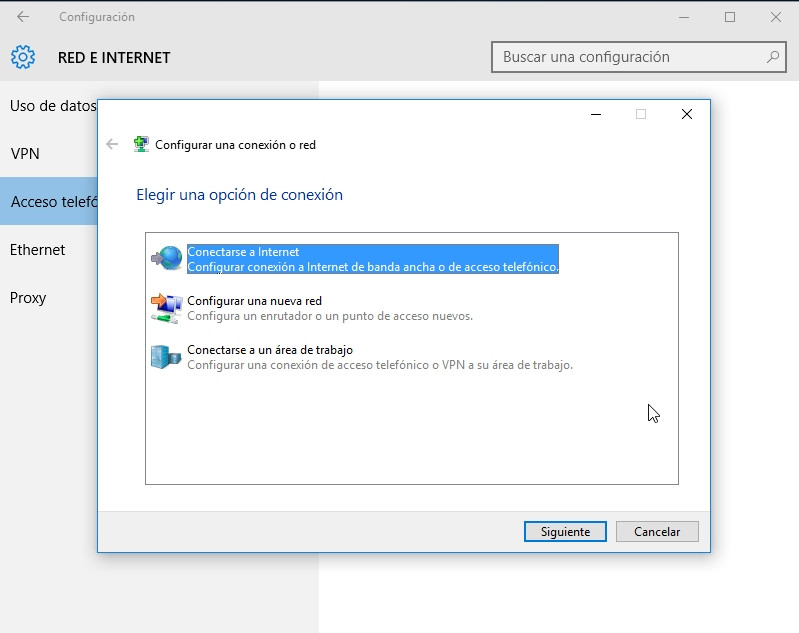Image resolution: width=799 pixels, height=633 pixels.
Task: Open the Ethernet settings page
Action: coord(38,250)
